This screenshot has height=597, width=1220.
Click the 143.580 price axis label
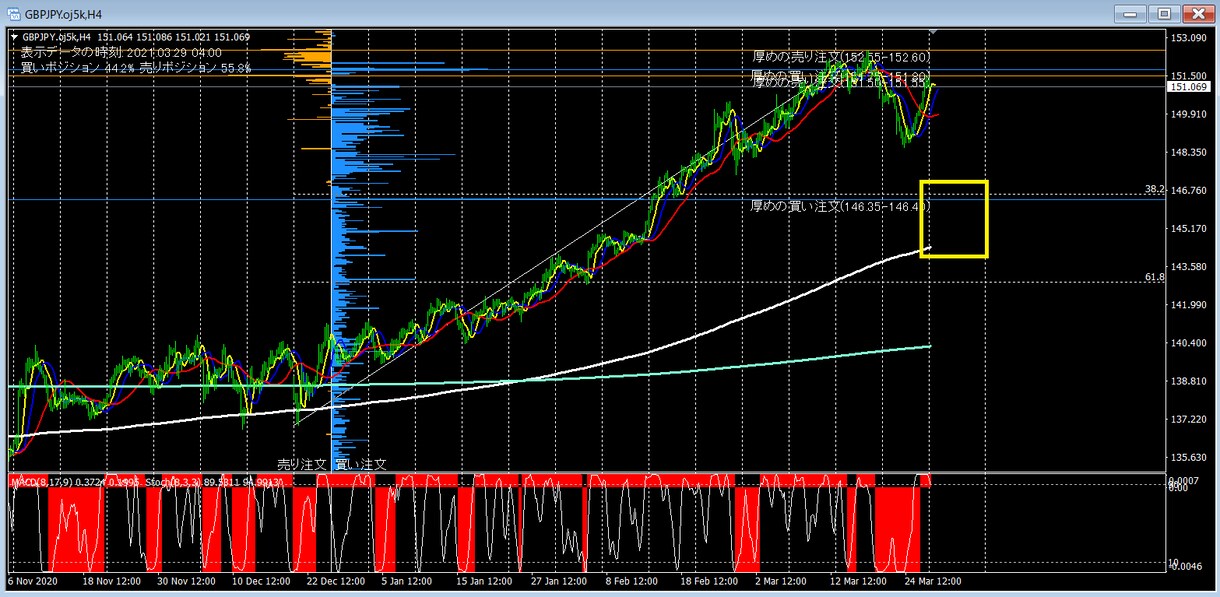1187,267
